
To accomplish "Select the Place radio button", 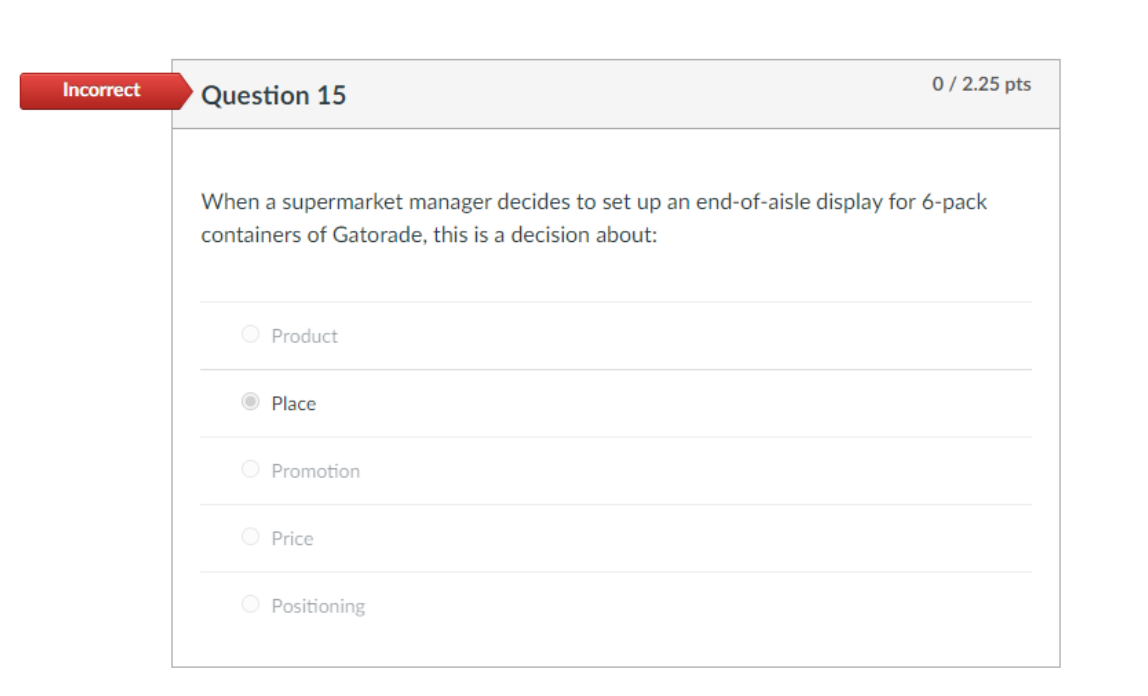I will point(251,402).
